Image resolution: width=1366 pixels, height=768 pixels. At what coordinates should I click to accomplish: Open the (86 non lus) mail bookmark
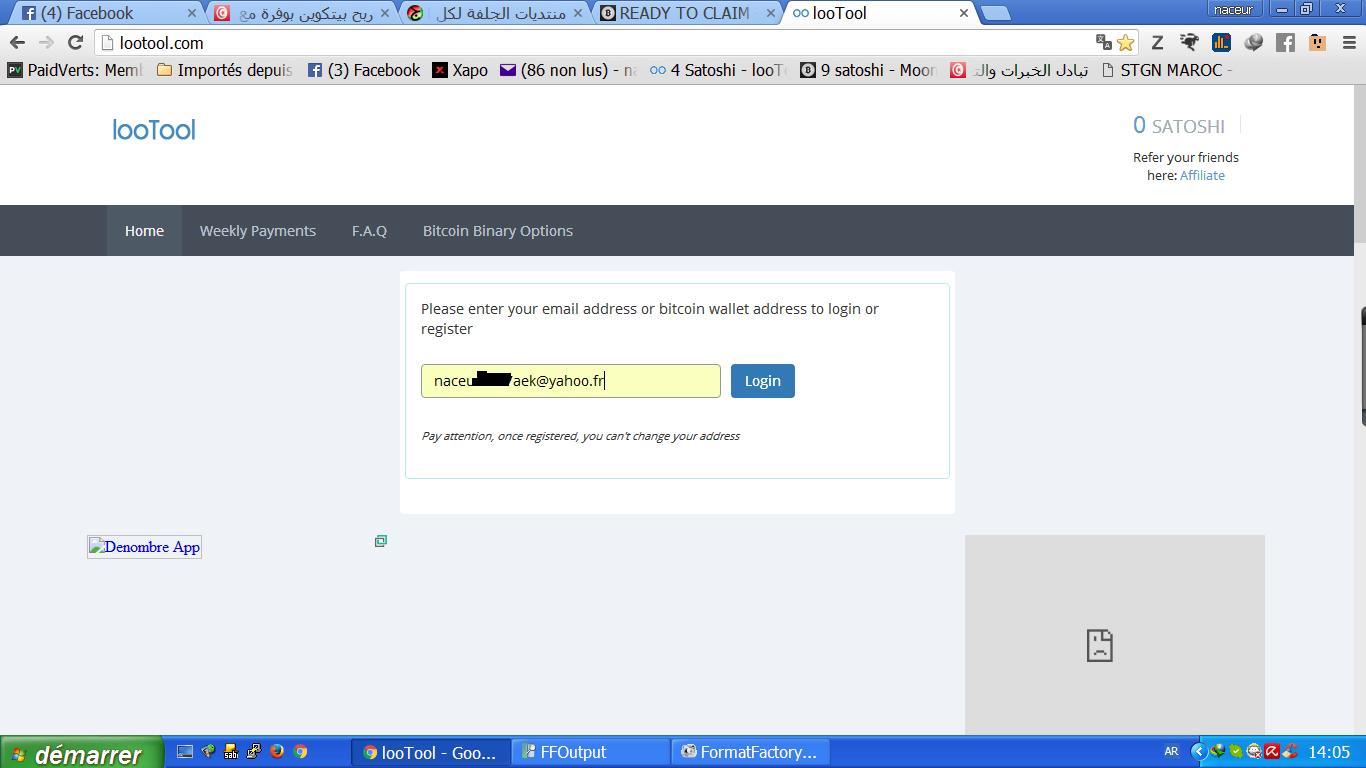click(x=568, y=70)
